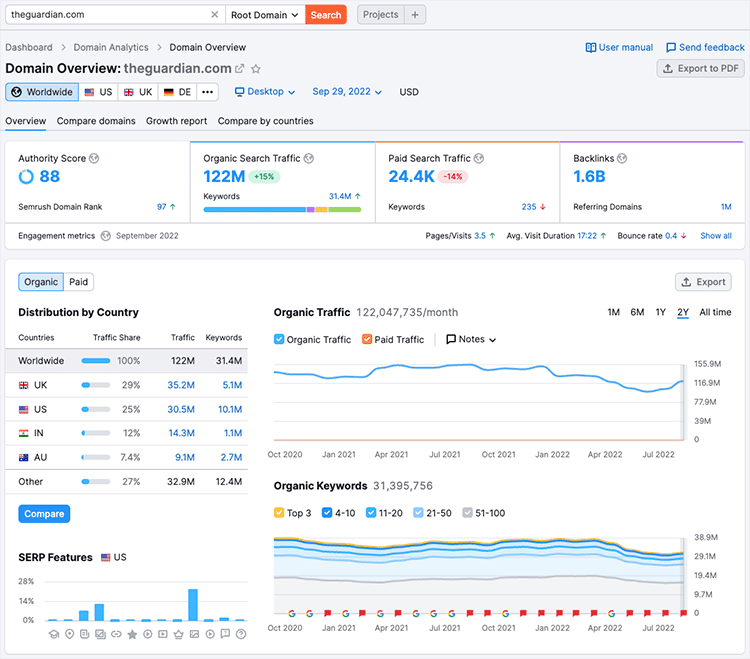Viewport: 750px width, 659px height.
Task: Select the graduation cap SERP feature icon
Action: point(54,634)
